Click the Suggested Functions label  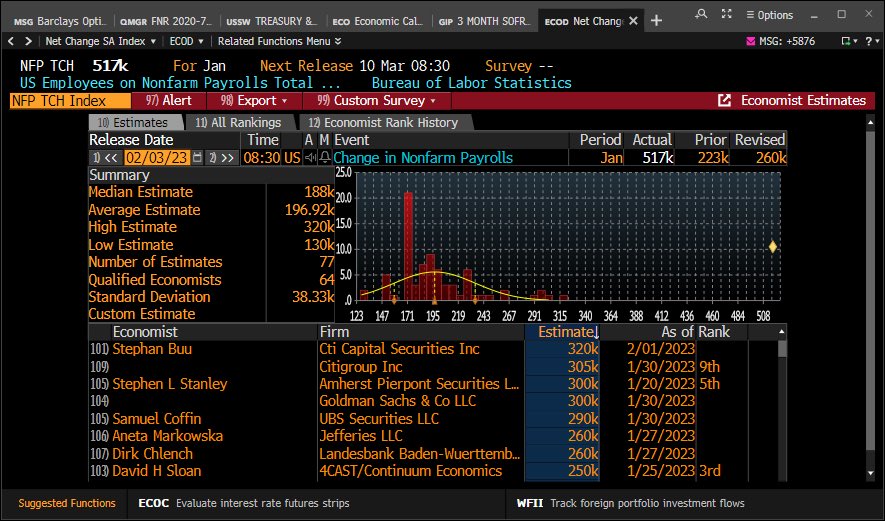(67, 503)
